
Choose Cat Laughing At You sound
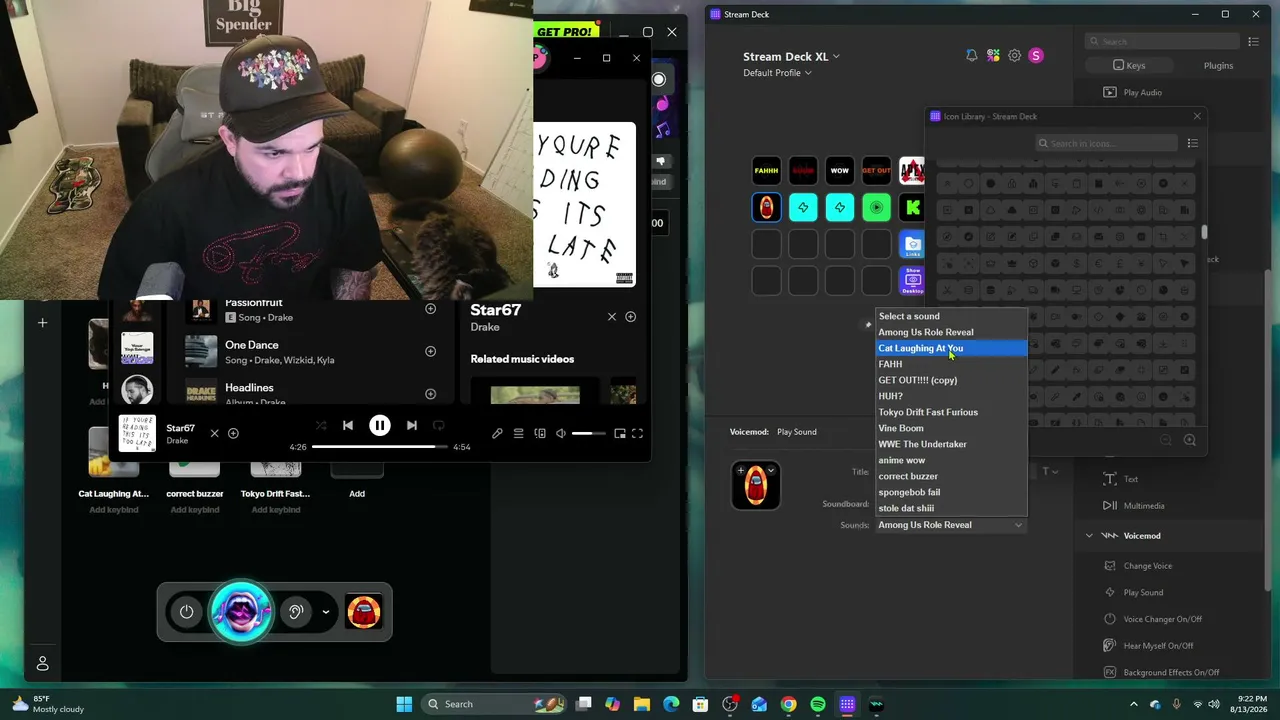point(951,348)
